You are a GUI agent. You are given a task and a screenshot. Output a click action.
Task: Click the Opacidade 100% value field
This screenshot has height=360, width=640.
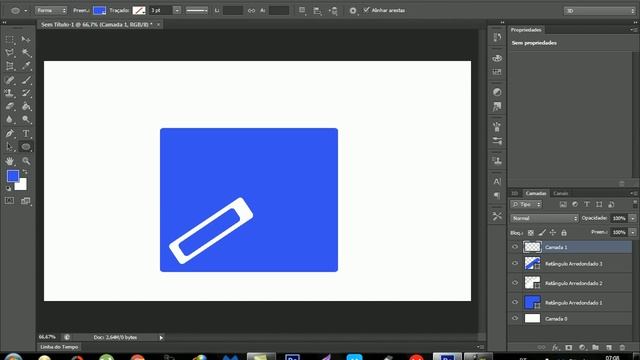click(x=619, y=218)
